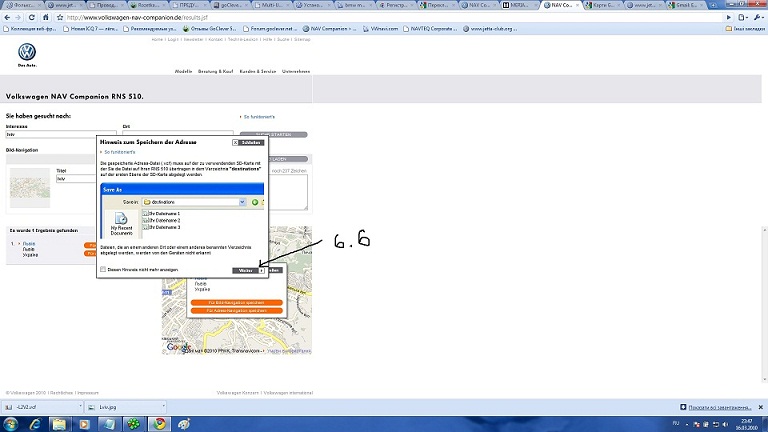The width and height of the screenshot is (768, 432).
Task: Click the Volkswagen logo
Action: tap(27, 52)
